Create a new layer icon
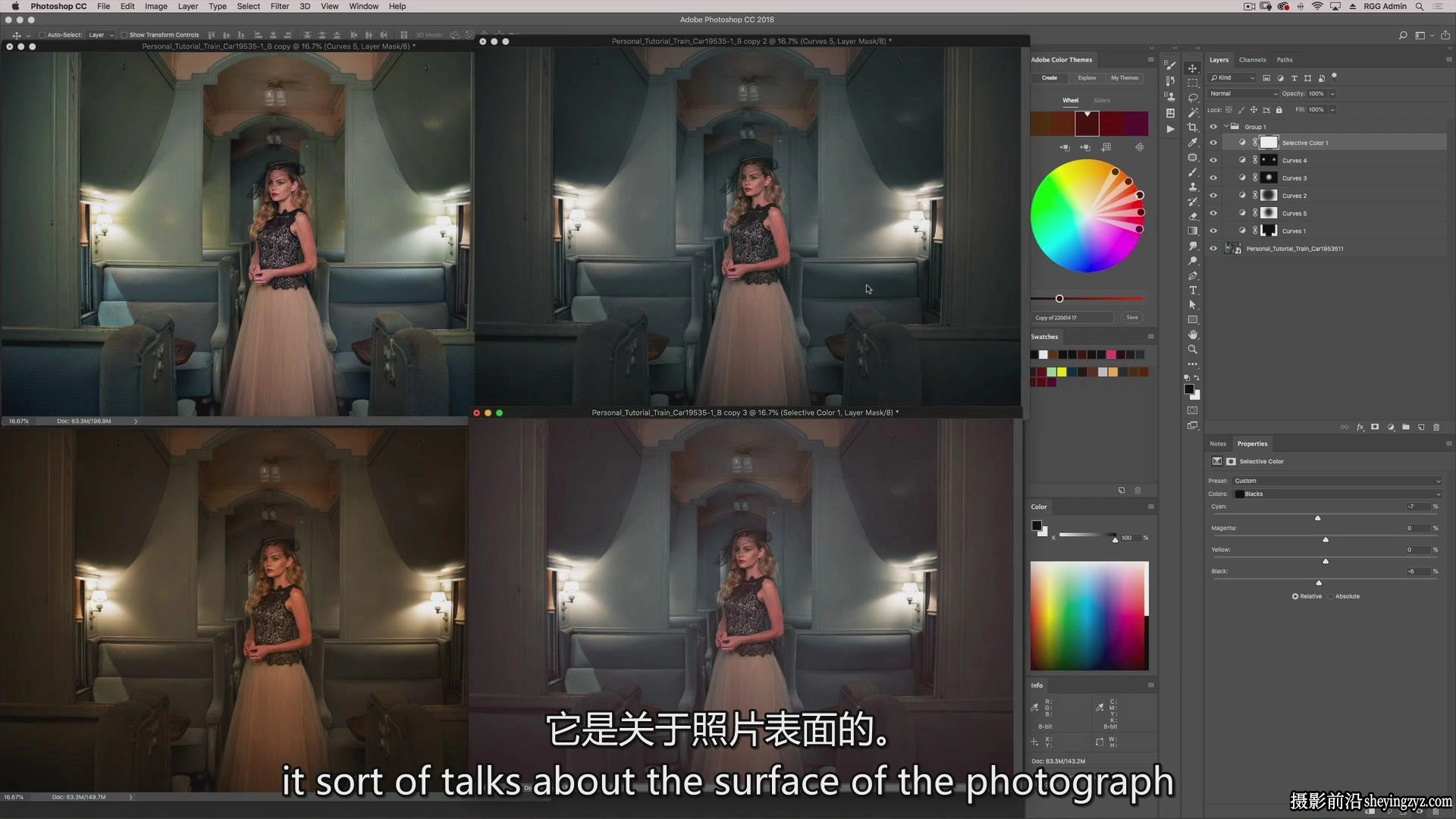This screenshot has width=1456, height=819. click(1421, 427)
